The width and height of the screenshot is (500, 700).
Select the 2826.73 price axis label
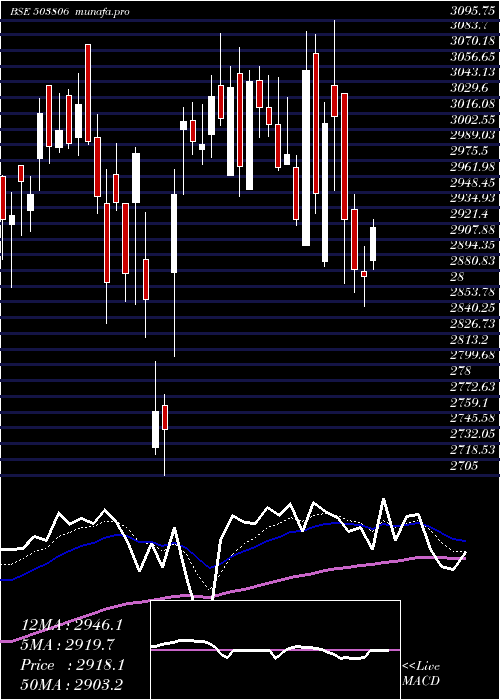coord(473,323)
